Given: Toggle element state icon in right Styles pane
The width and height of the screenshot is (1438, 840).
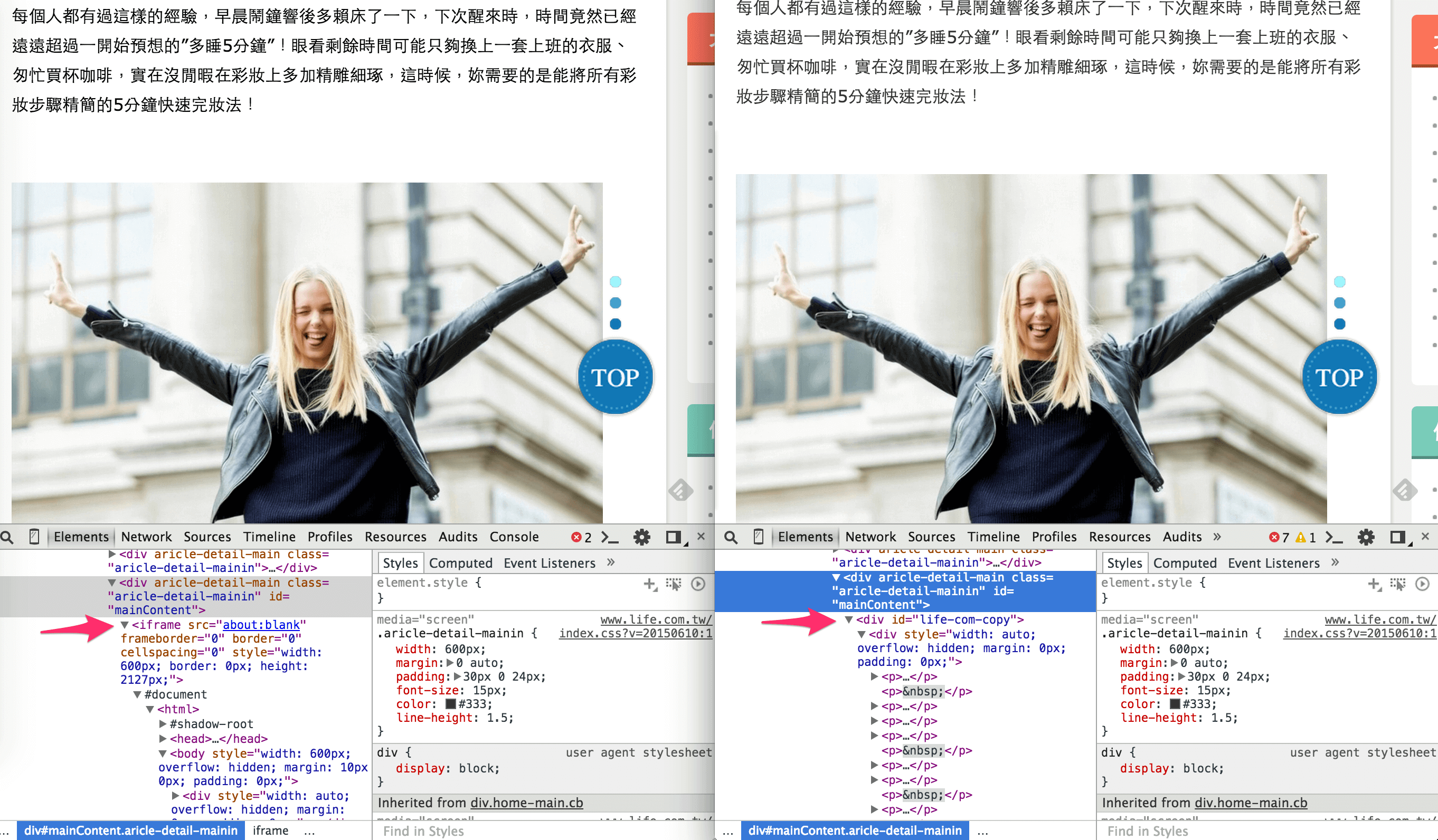Looking at the screenshot, I should [1397, 584].
